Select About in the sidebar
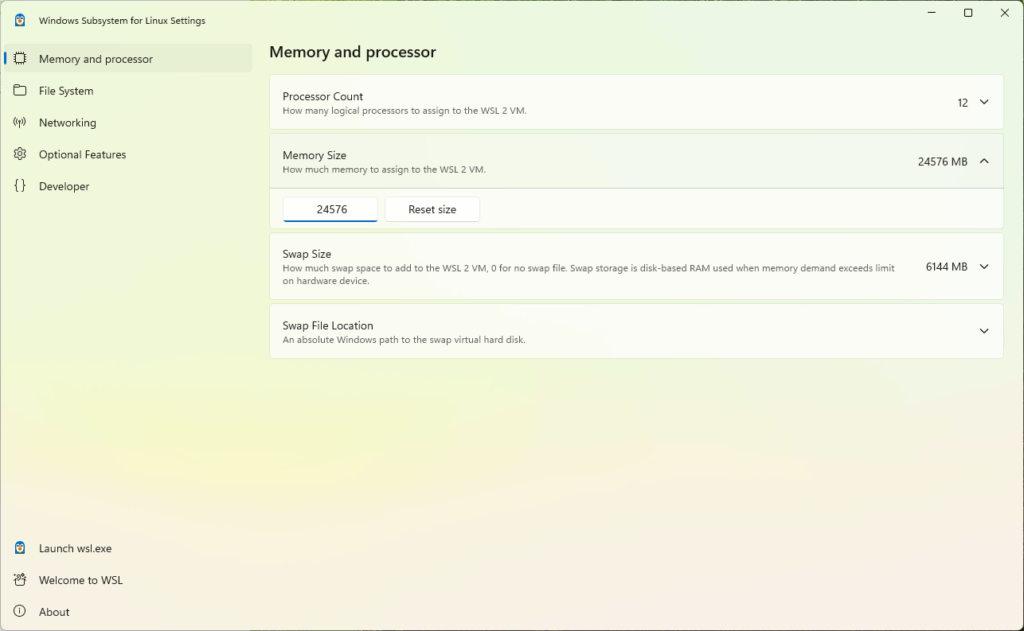The image size is (1024, 631). [x=128, y=612]
